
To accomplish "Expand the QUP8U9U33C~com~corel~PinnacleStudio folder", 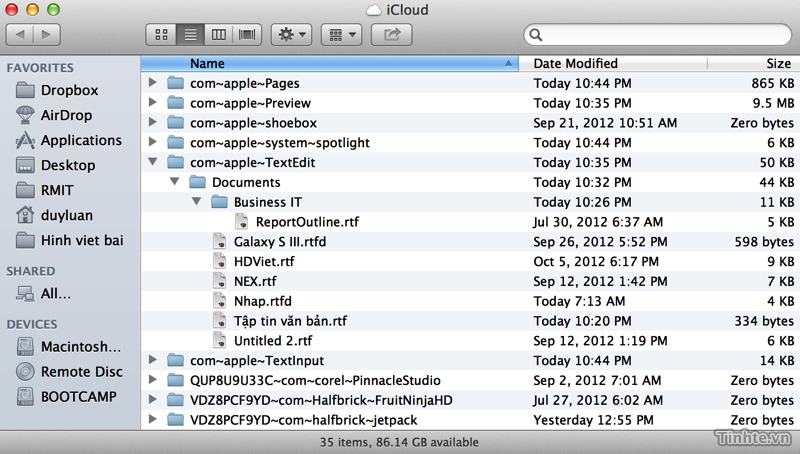I will pos(152,380).
